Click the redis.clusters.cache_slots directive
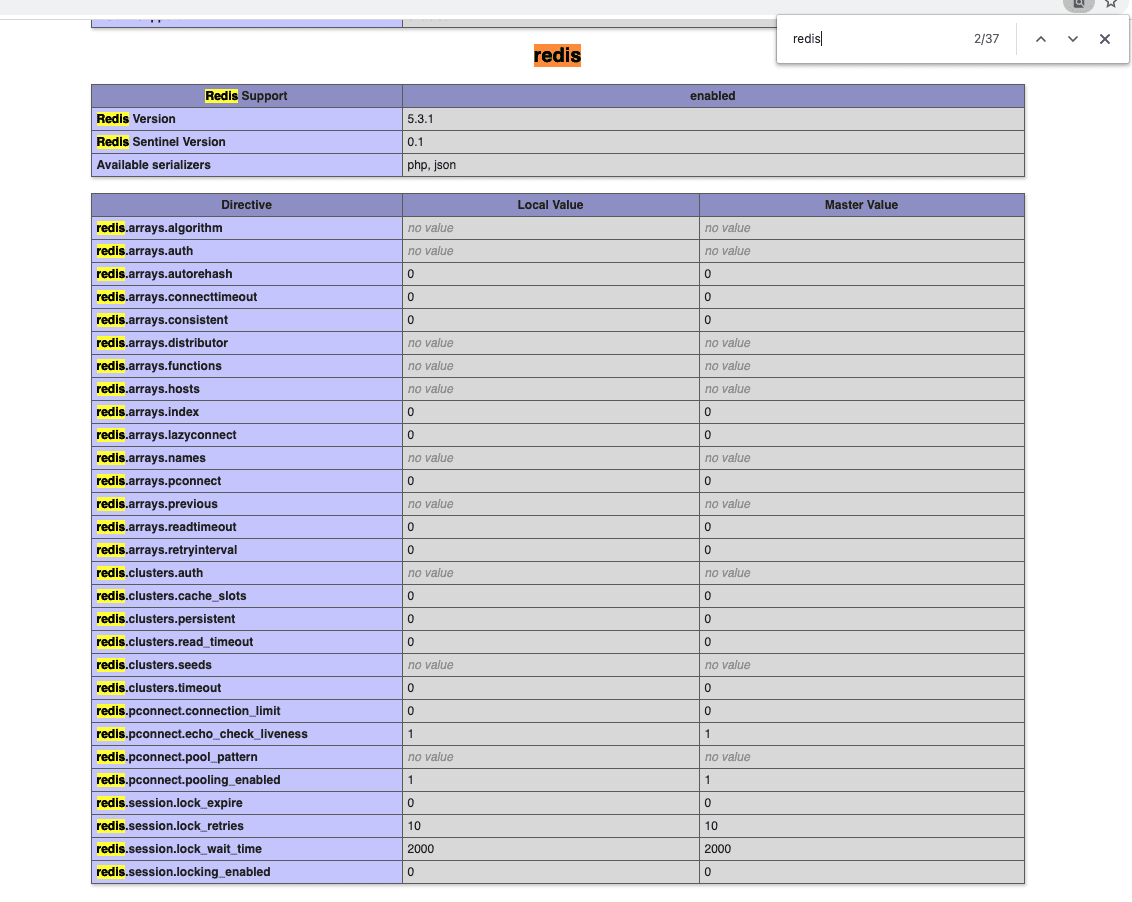 point(246,595)
